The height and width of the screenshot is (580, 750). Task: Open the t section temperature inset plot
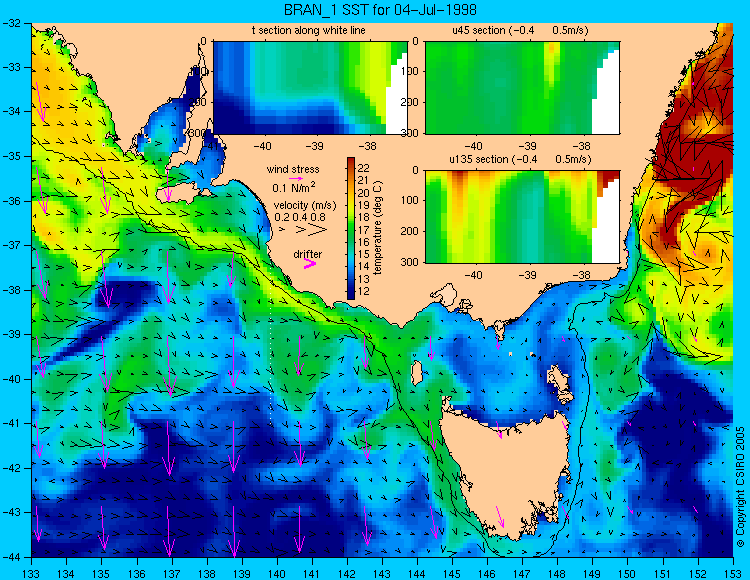point(310,88)
